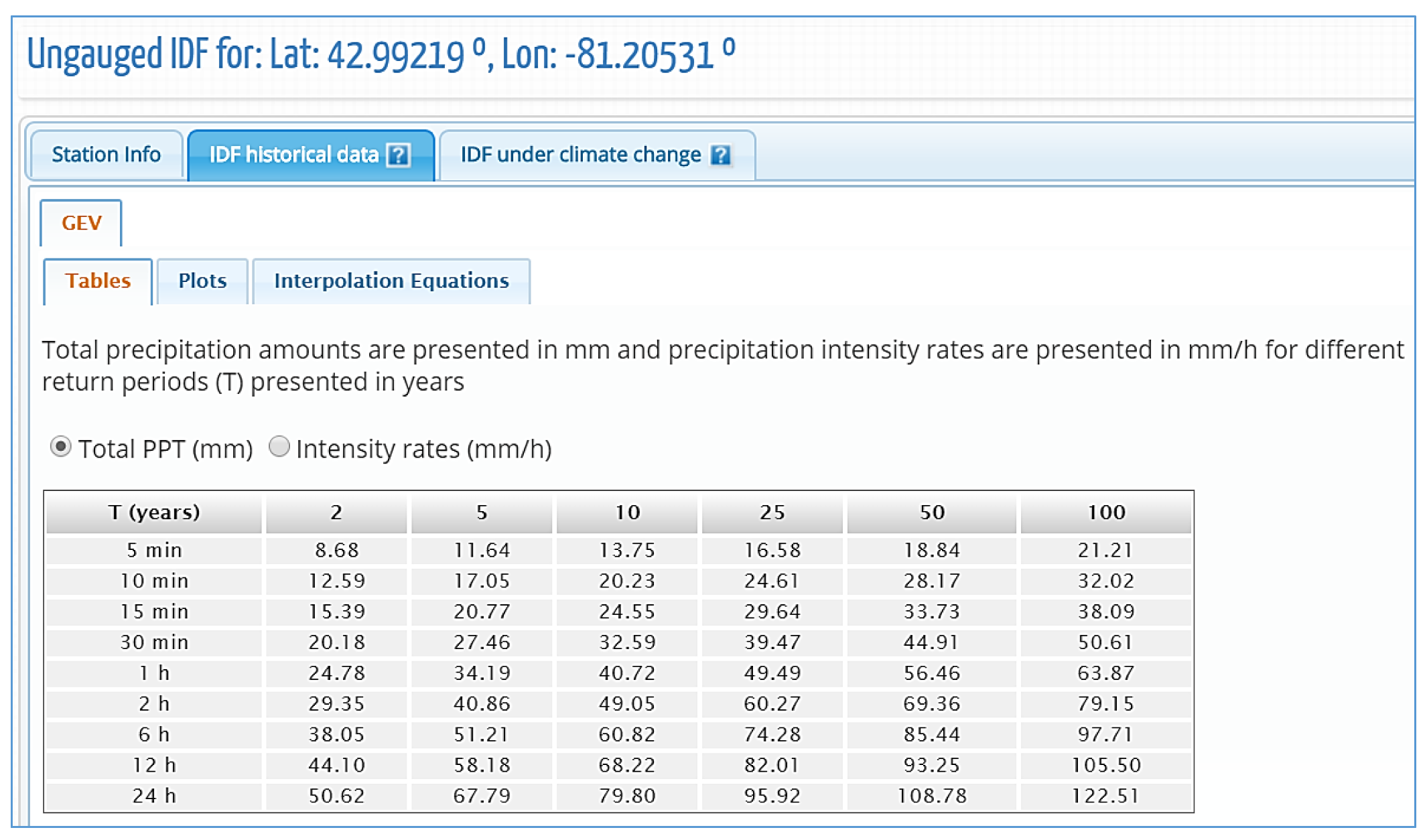Open the Plots sub-tab
Screen dimensions: 1427x840
click(x=202, y=281)
